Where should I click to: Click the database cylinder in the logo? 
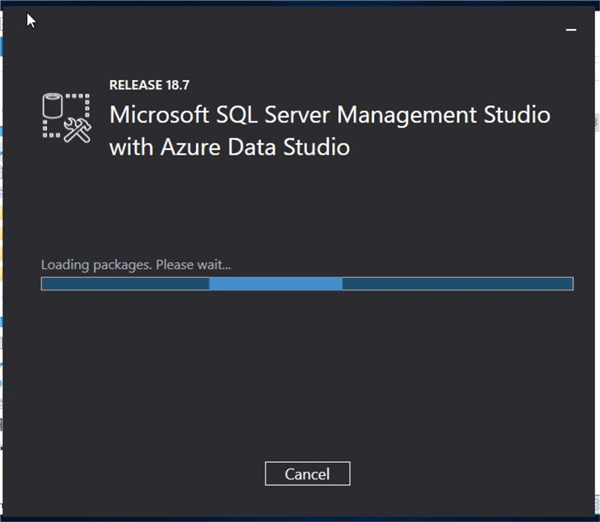[x=54, y=105]
